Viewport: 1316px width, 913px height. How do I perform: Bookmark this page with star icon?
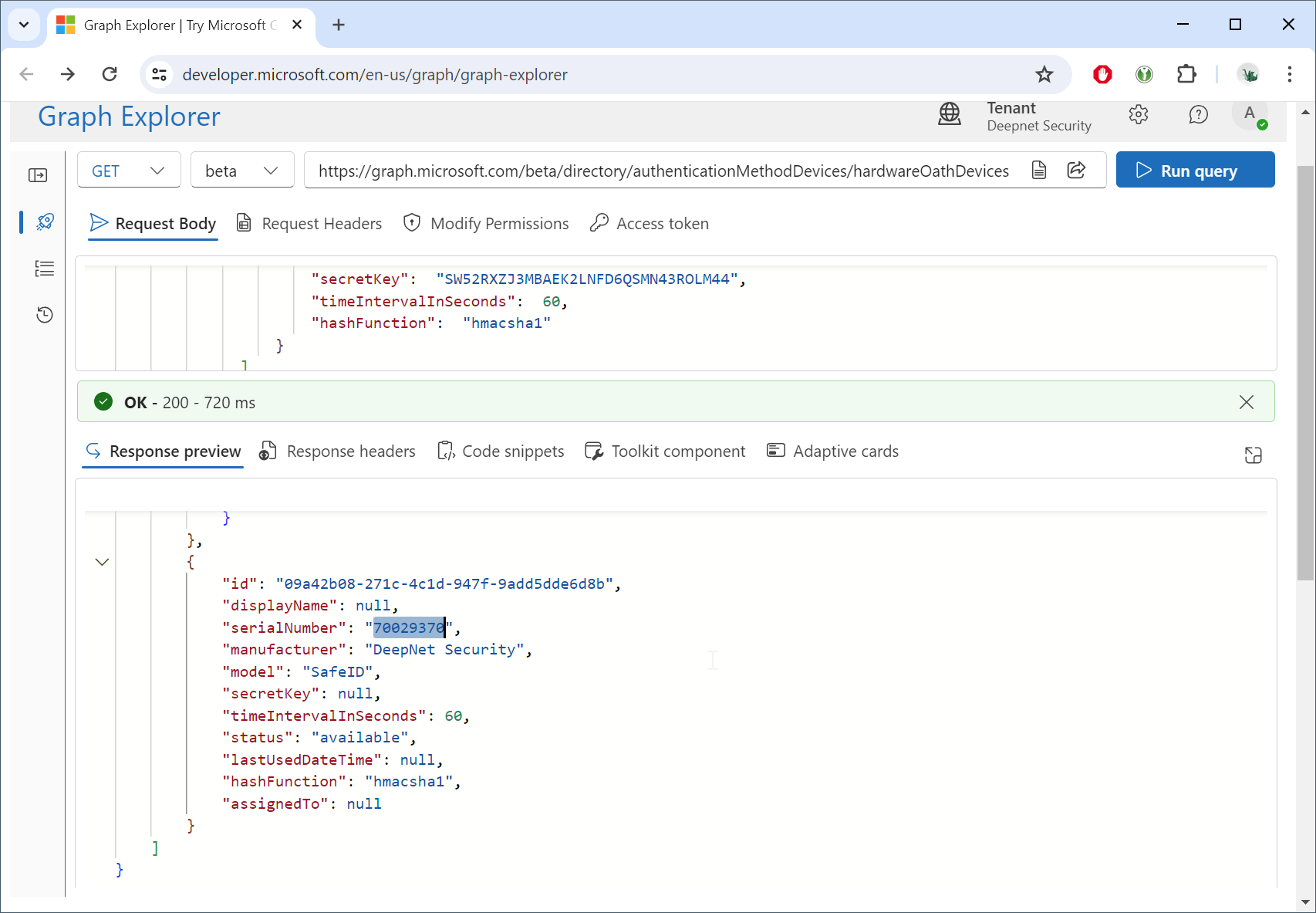(1044, 75)
